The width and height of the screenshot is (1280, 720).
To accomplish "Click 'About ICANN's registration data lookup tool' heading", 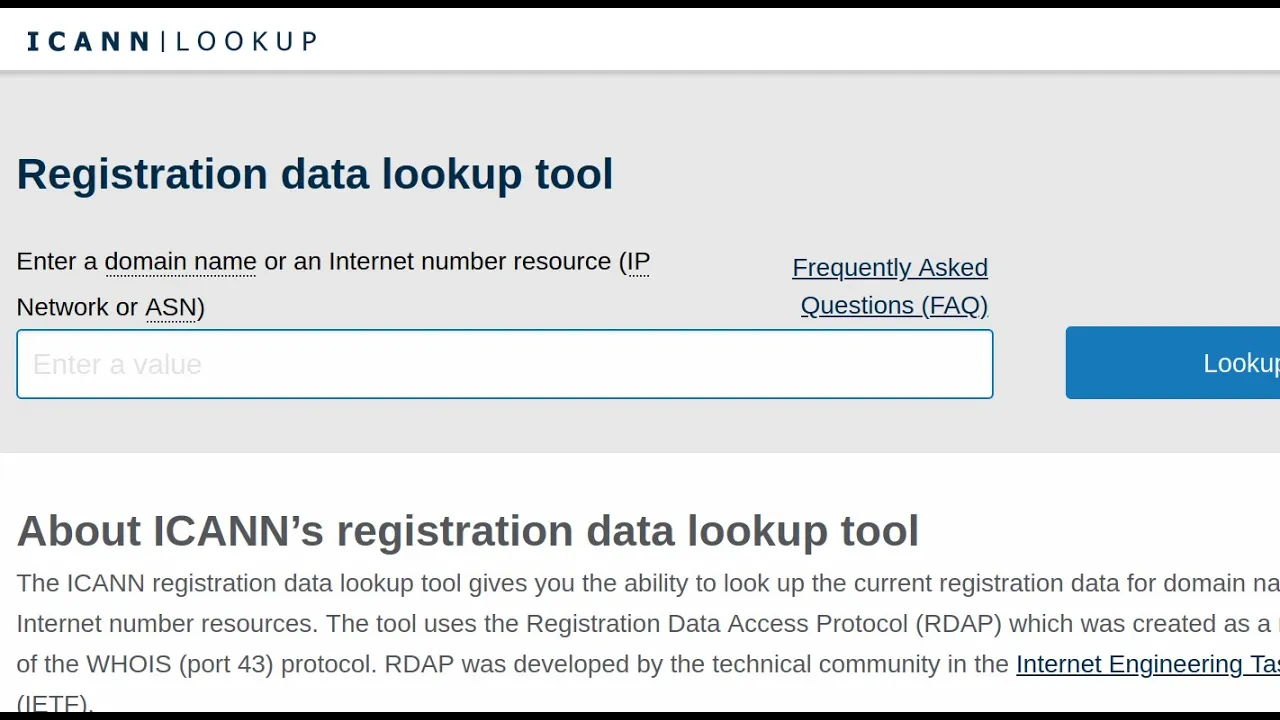I will pyautogui.click(x=468, y=531).
